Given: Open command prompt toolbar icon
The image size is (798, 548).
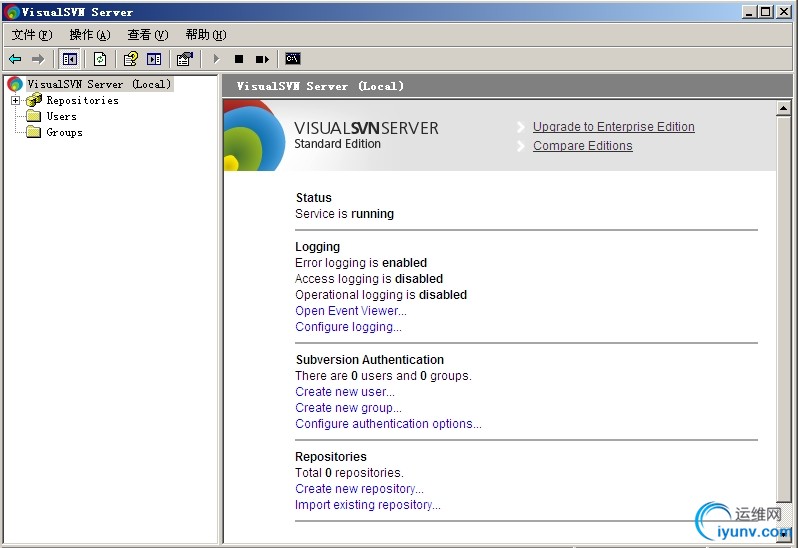Looking at the screenshot, I should pos(293,59).
